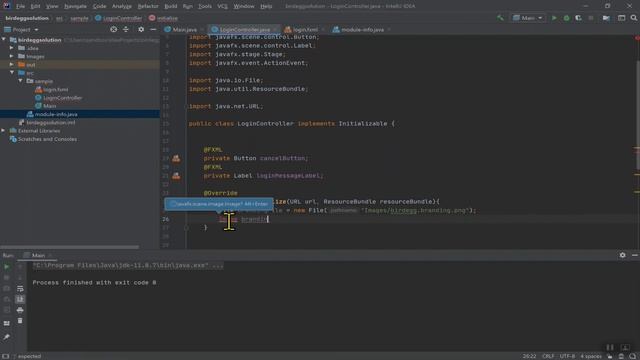
Task: Open the Main run configuration dropdown
Action: (x=527, y=18)
